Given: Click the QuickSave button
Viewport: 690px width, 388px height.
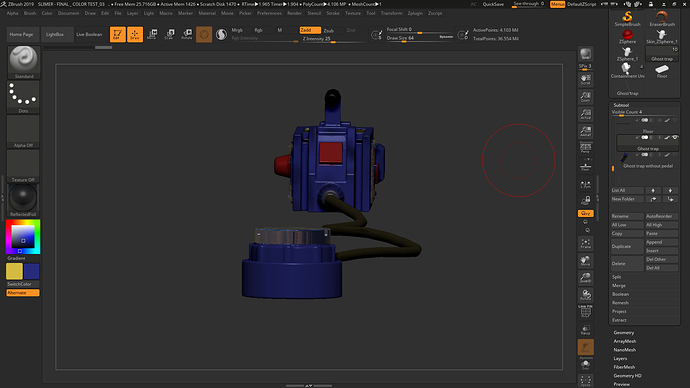Looking at the screenshot, I should pos(493,4).
